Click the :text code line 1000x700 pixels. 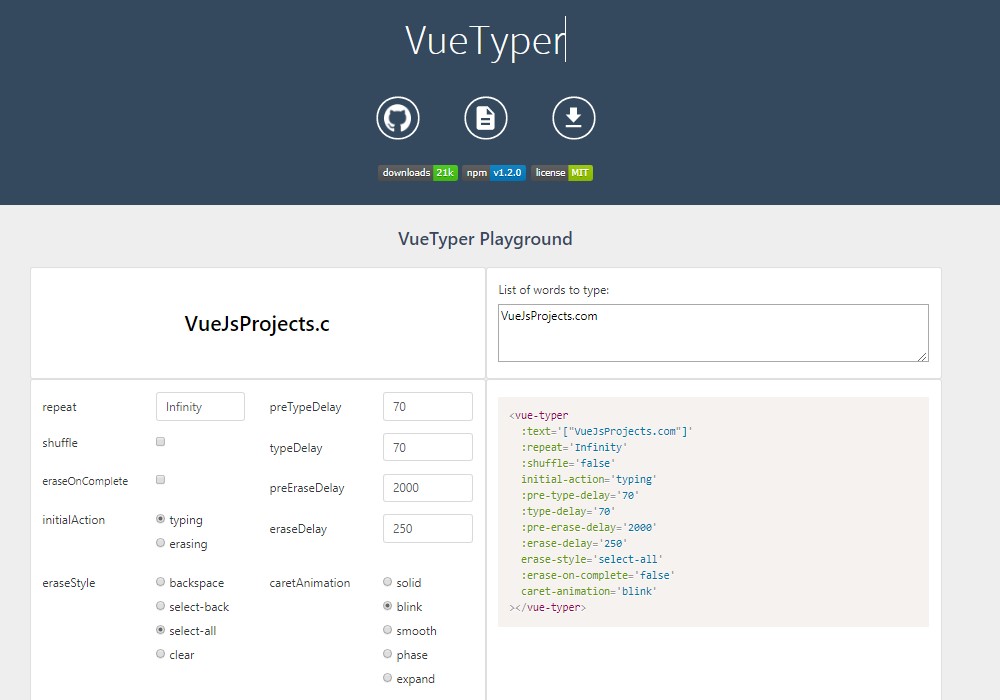pos(607,432)
